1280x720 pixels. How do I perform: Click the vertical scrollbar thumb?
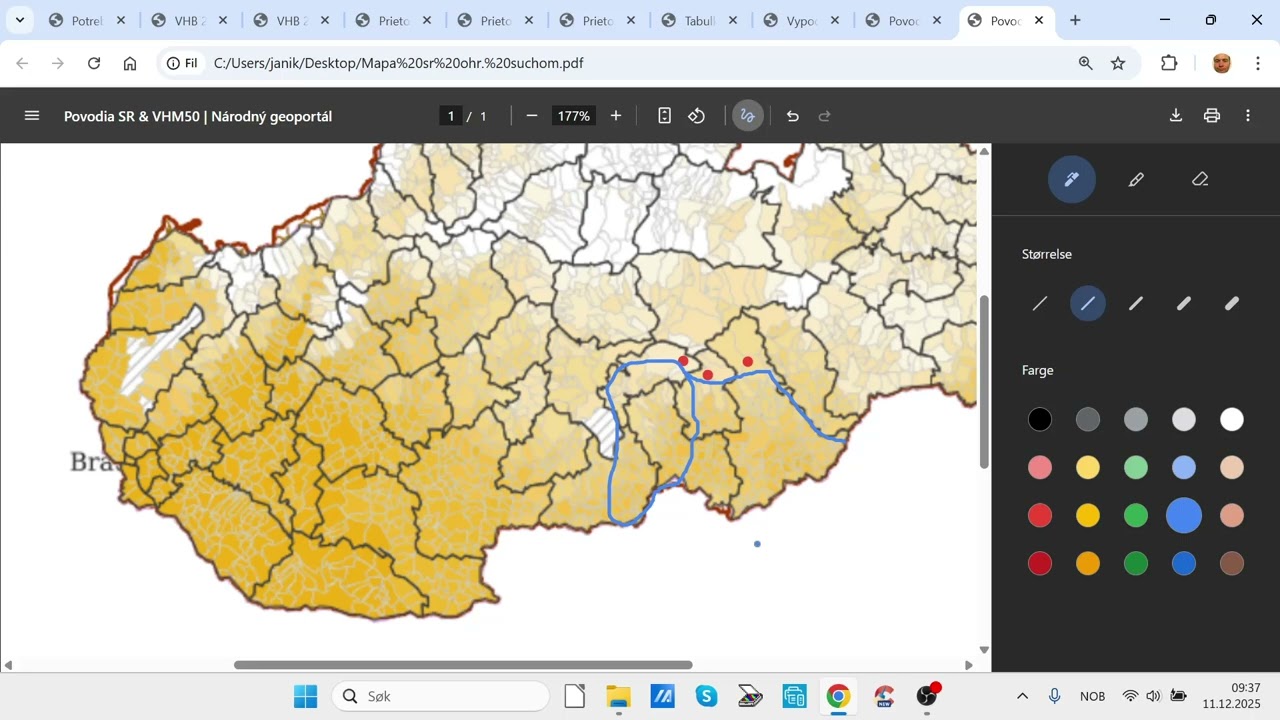[984, 382]
